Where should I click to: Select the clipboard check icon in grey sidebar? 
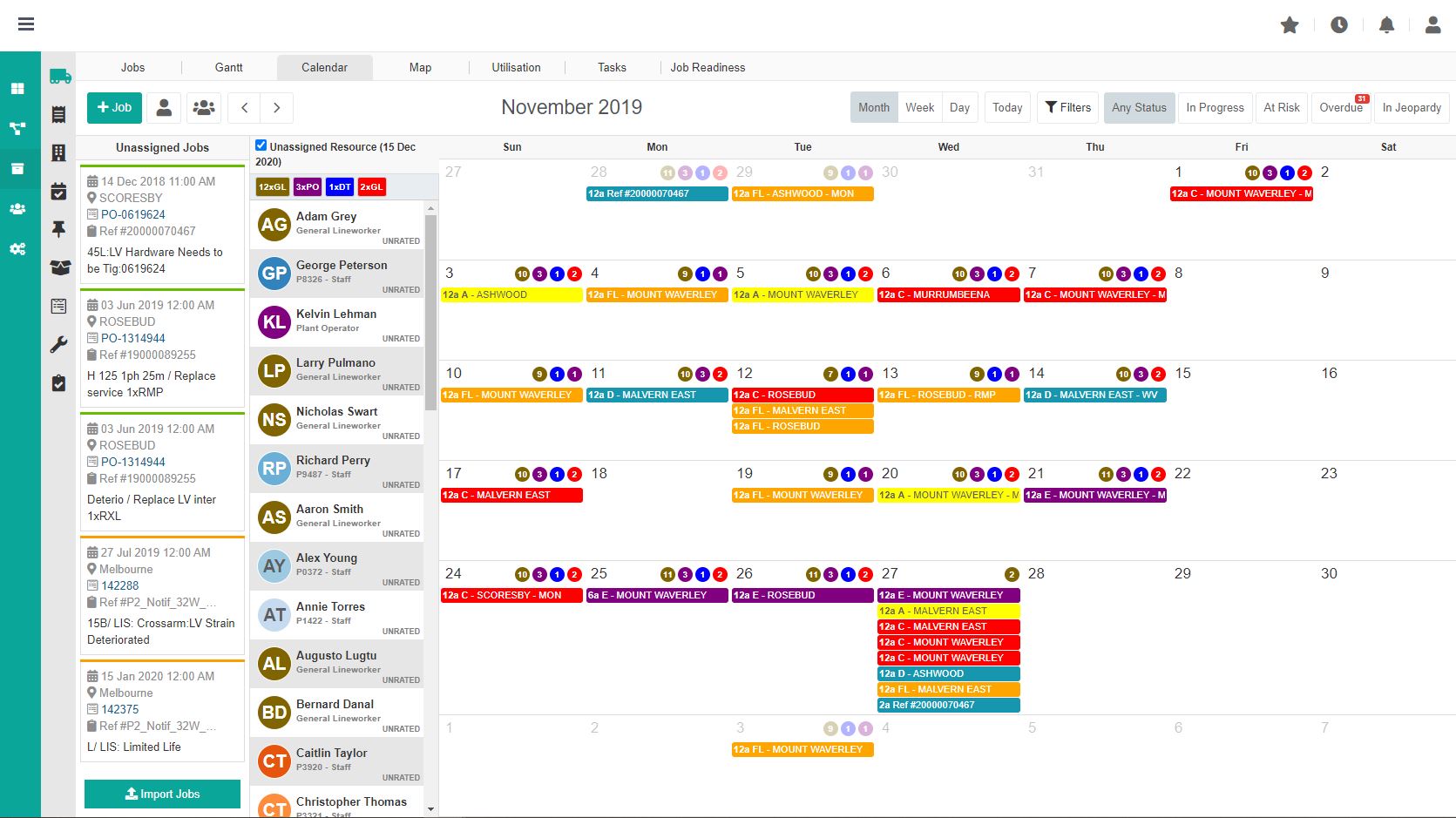click(x=58, y=383)
